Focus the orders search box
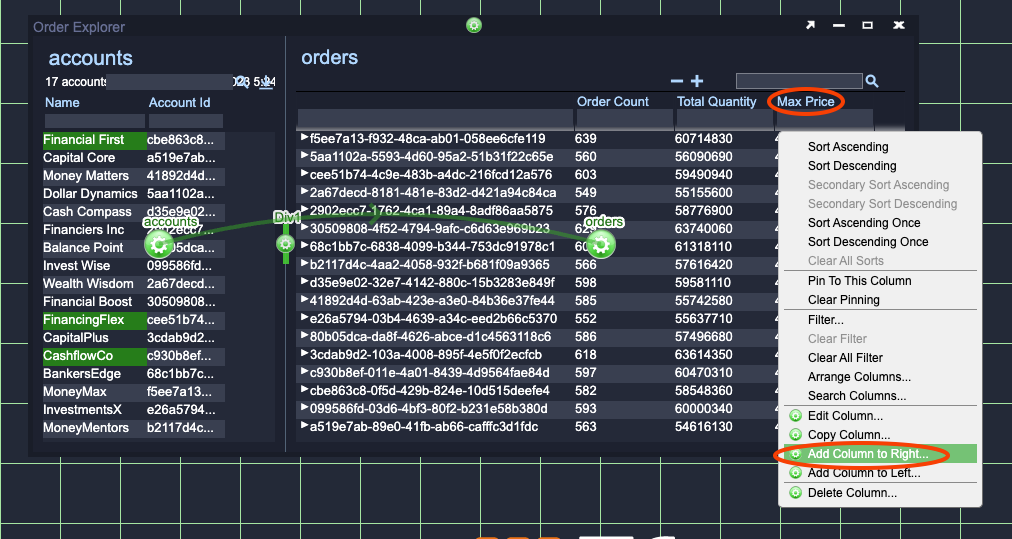1012x539 pixels. pyautogui.click(x=799, y=81)
